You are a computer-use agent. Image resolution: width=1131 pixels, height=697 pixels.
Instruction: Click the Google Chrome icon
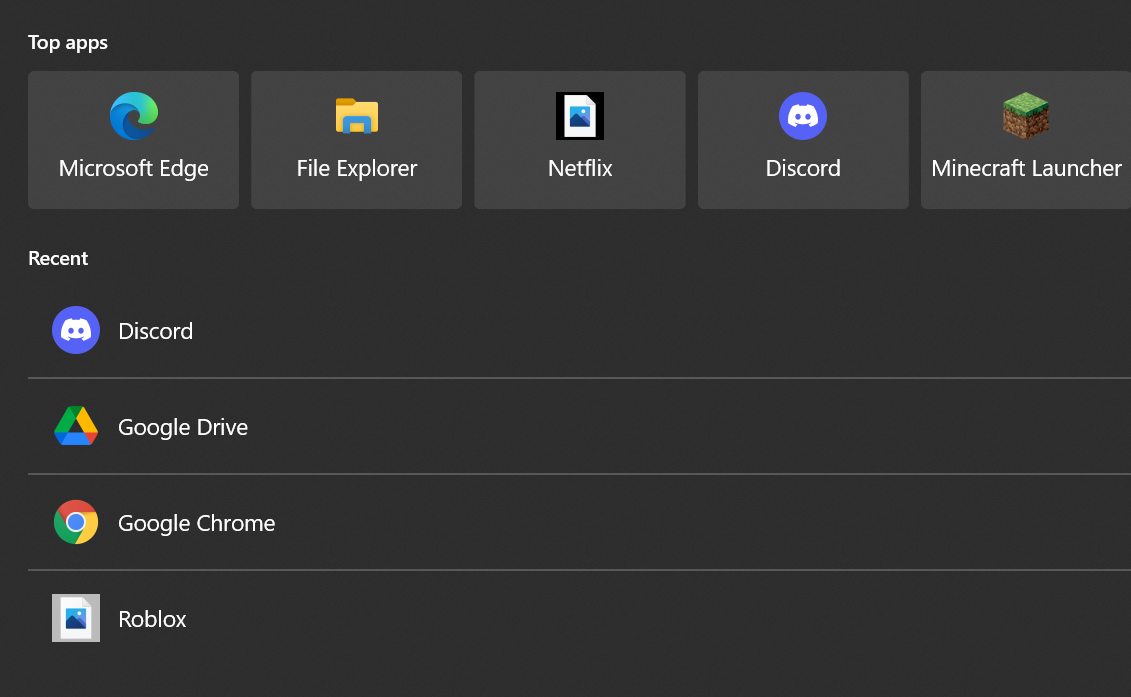coord(76,522)
